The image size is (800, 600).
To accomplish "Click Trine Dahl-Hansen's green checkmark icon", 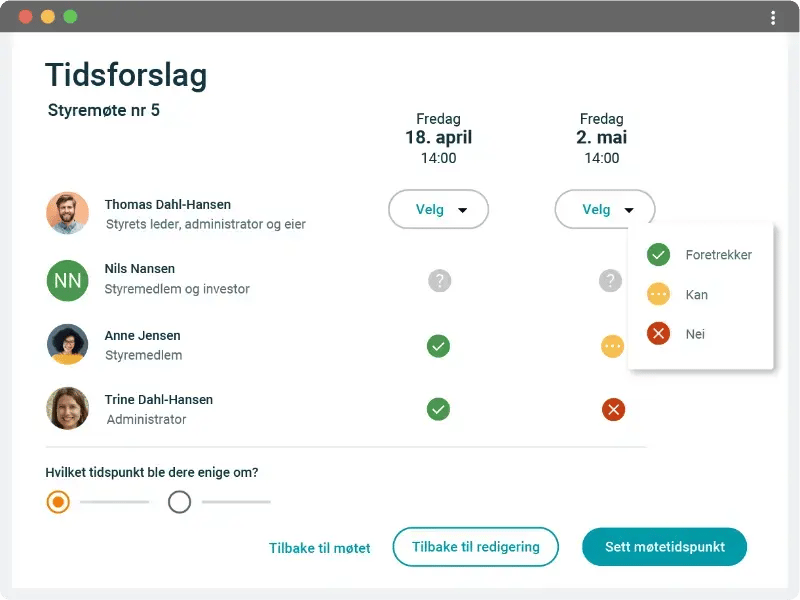I will [x=438, y=409].
